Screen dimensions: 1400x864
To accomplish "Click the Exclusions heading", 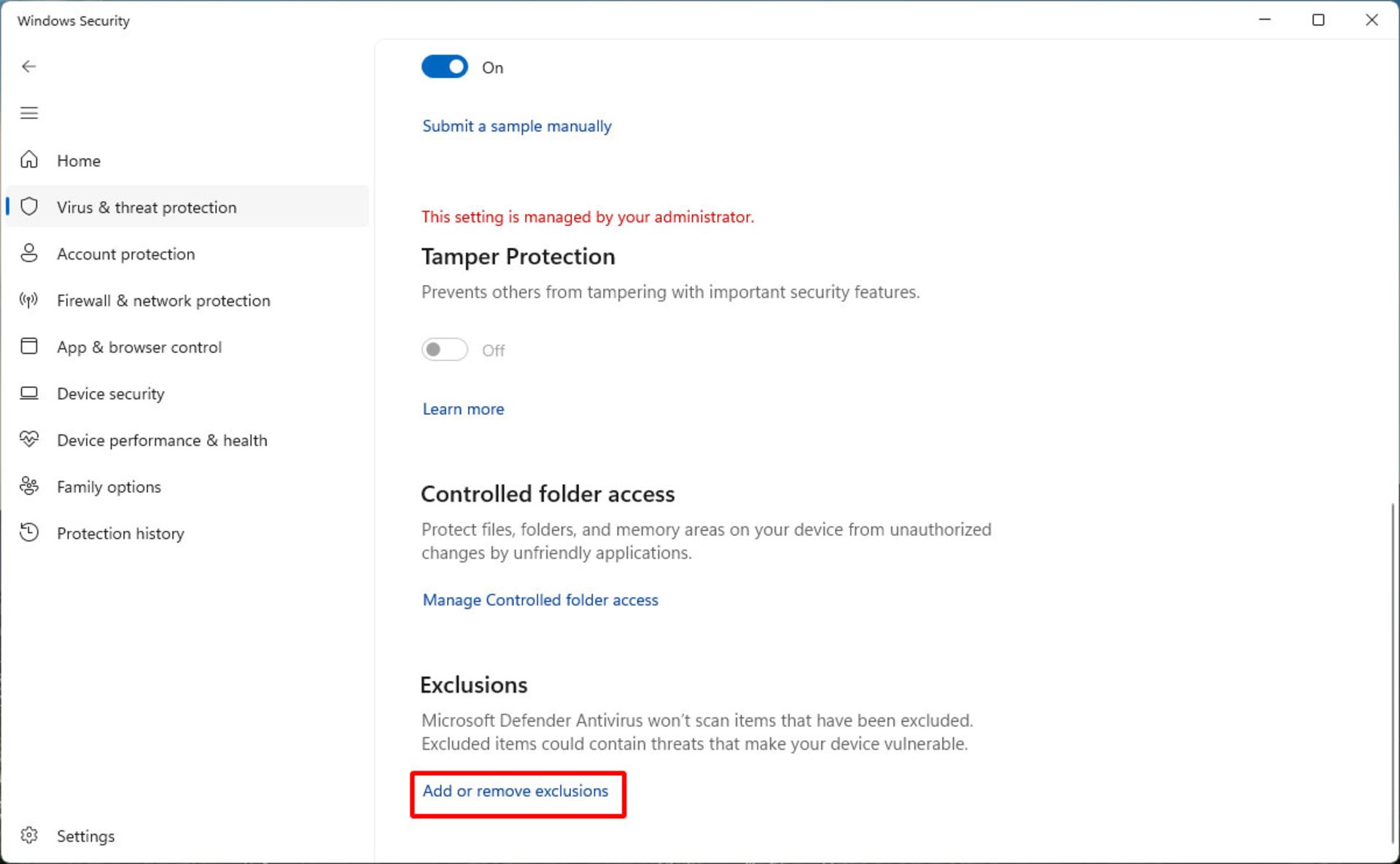I will click(x=474, y=685).
